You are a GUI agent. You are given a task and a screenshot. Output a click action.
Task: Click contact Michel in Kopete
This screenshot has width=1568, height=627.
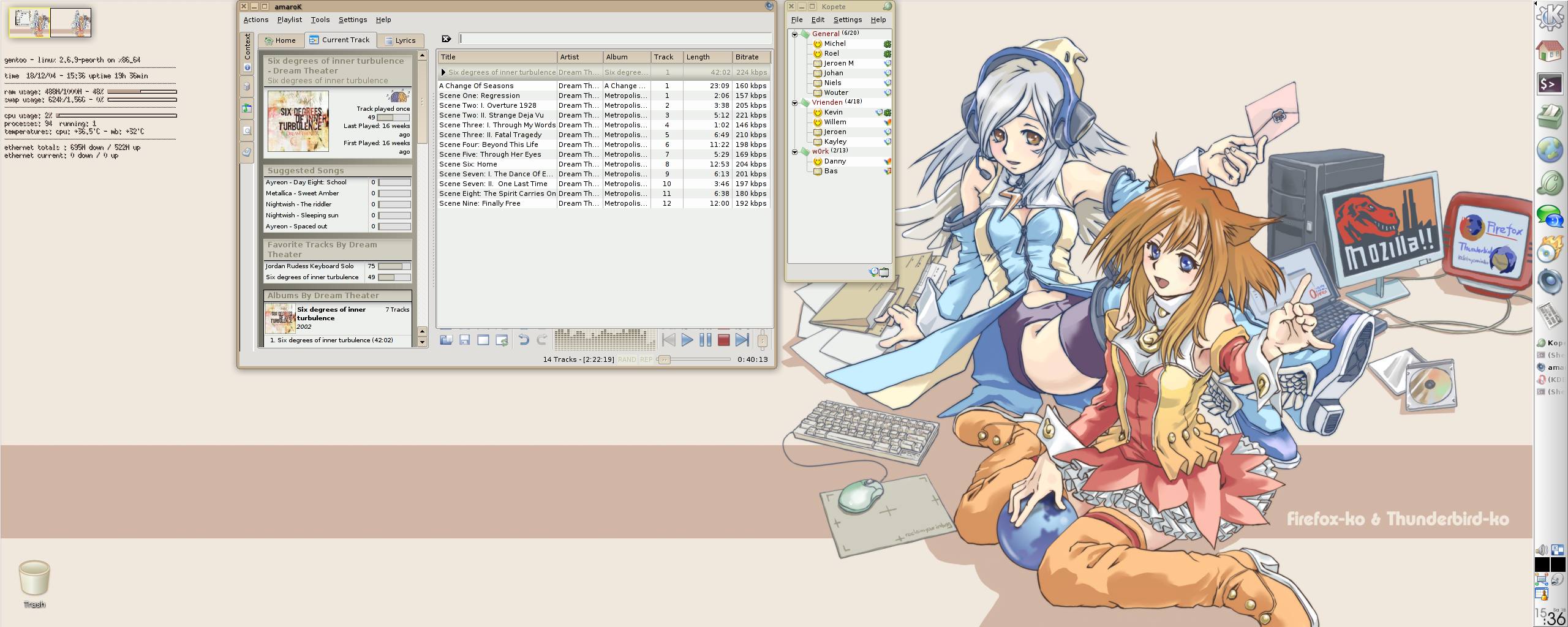[835, 43]
